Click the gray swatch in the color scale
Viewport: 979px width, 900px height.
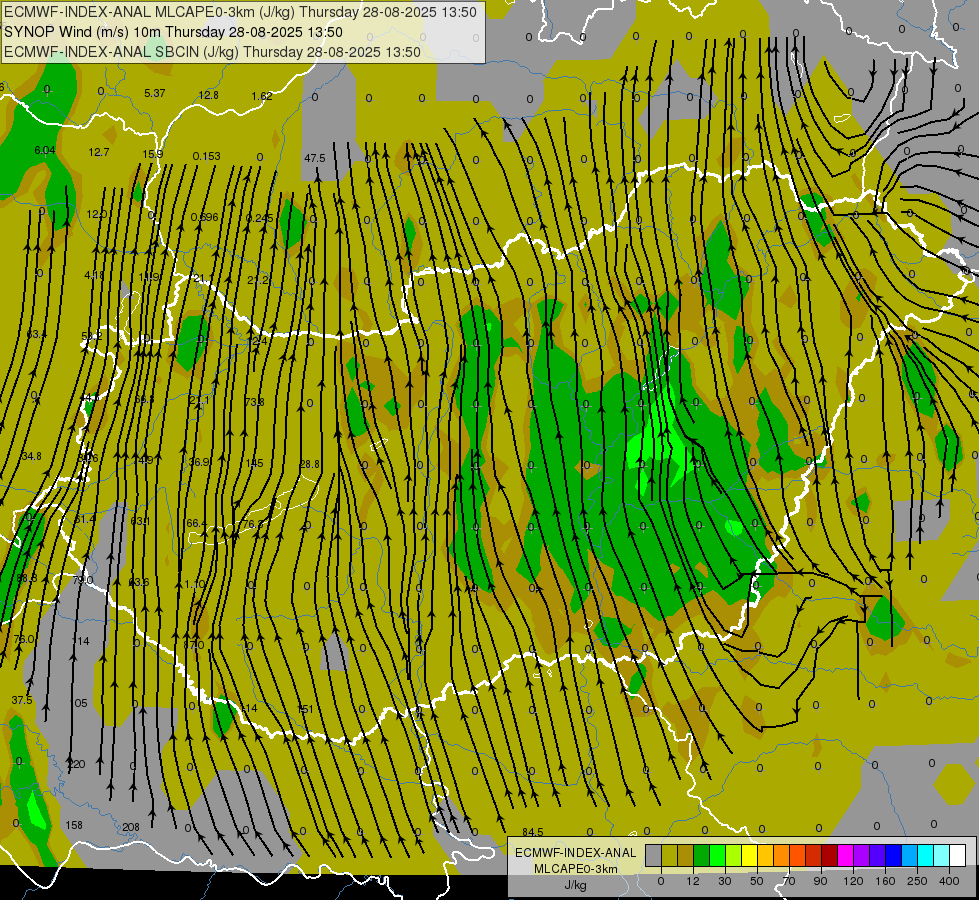654,856
